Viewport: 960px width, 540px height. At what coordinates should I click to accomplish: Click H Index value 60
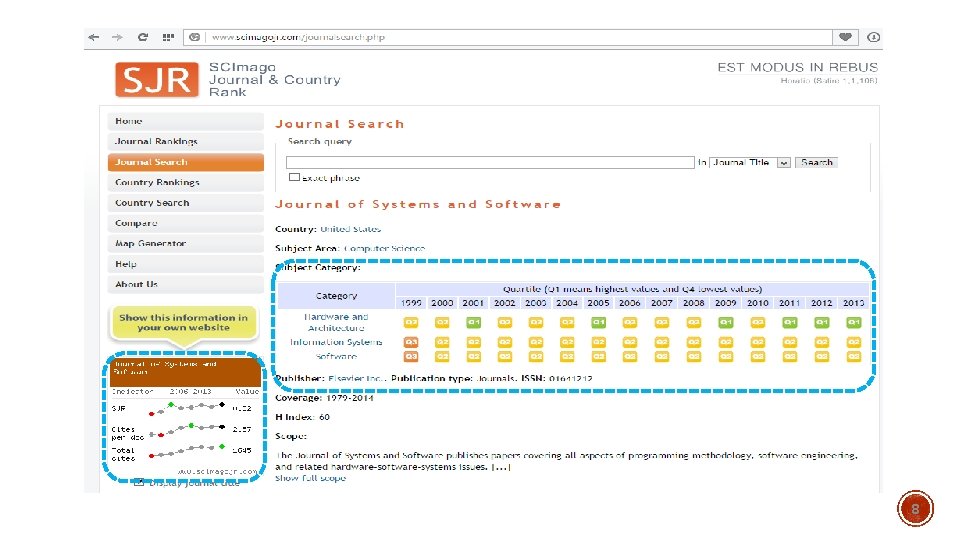324,417
